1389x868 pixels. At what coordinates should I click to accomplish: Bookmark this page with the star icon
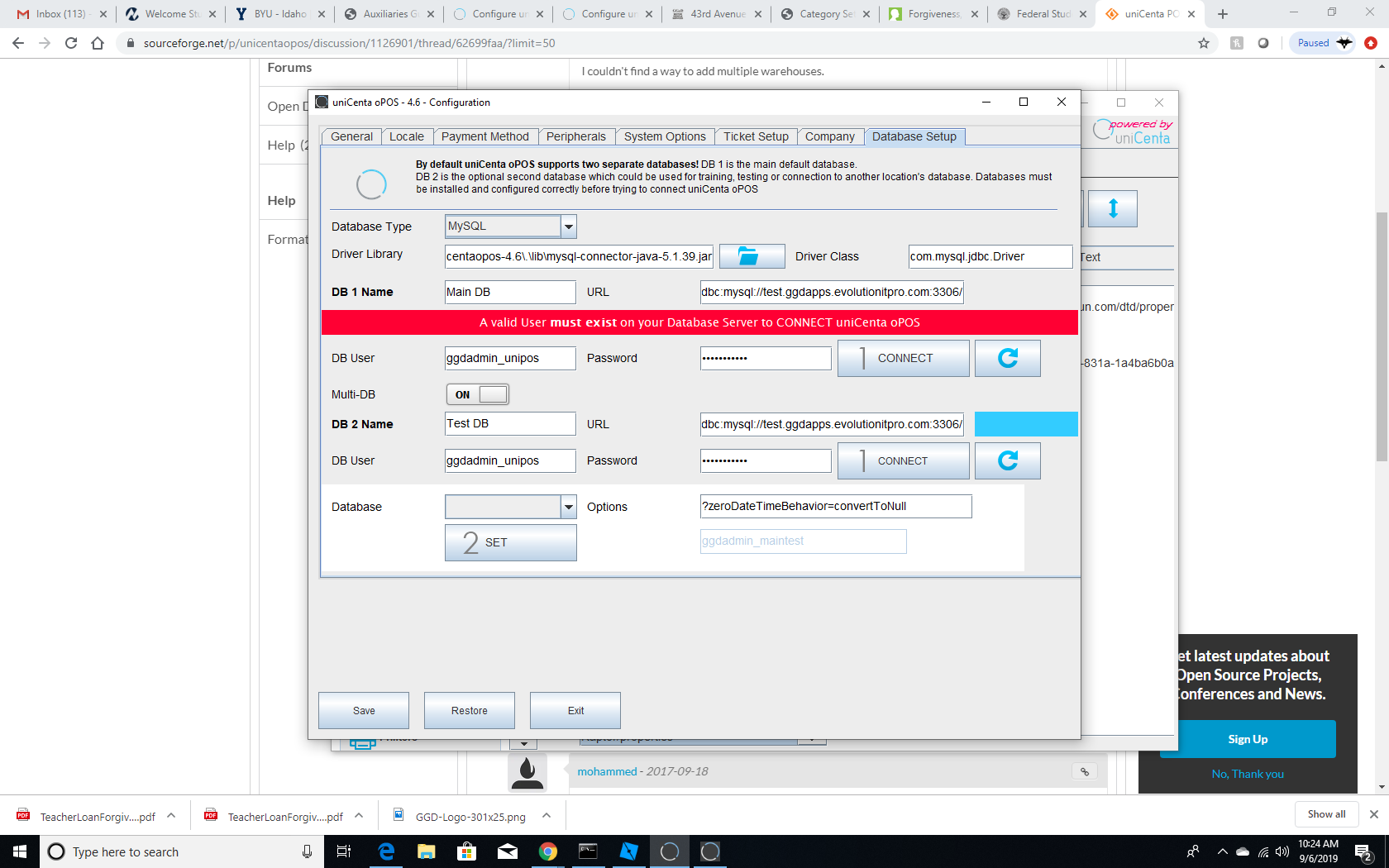[1204, 43]
